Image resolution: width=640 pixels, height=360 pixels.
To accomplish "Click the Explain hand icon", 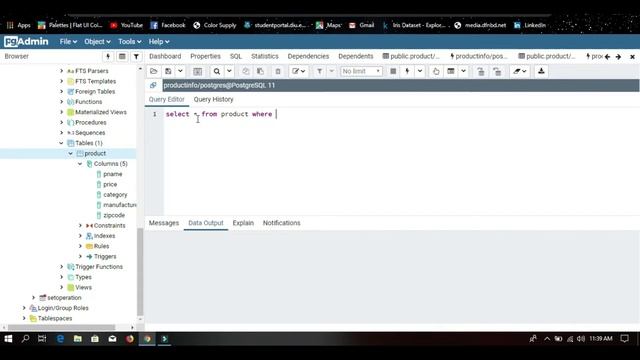I will pyautogui.click(x=436, y=71).
